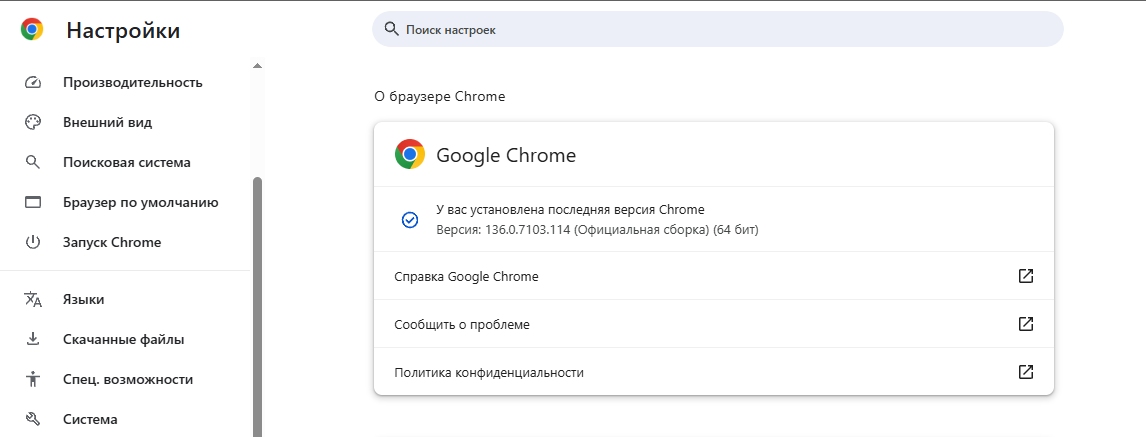Click Report a problem external link icon

1025,324
